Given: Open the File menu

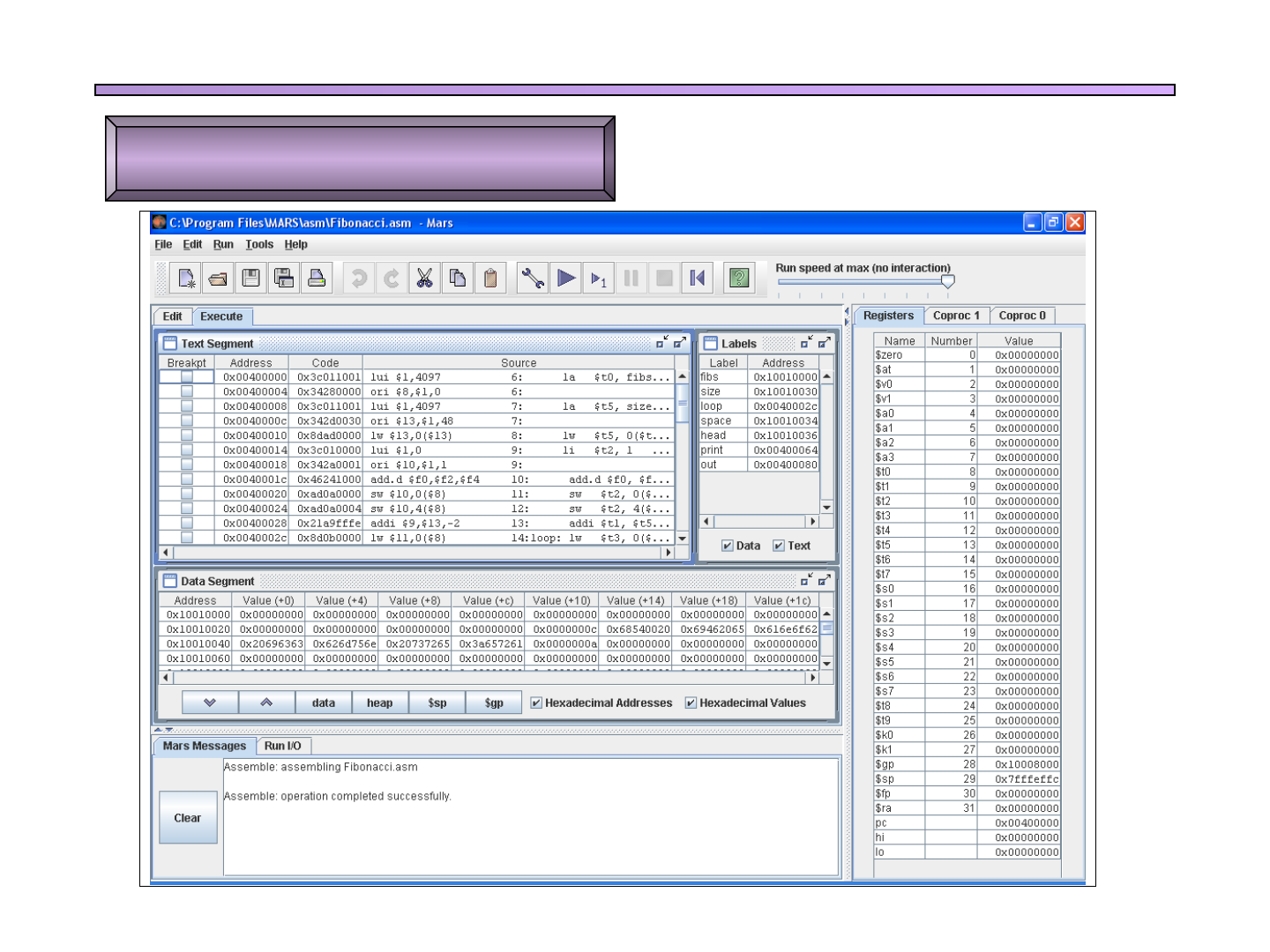Looking at the screenshot, I should click(163, 244).
